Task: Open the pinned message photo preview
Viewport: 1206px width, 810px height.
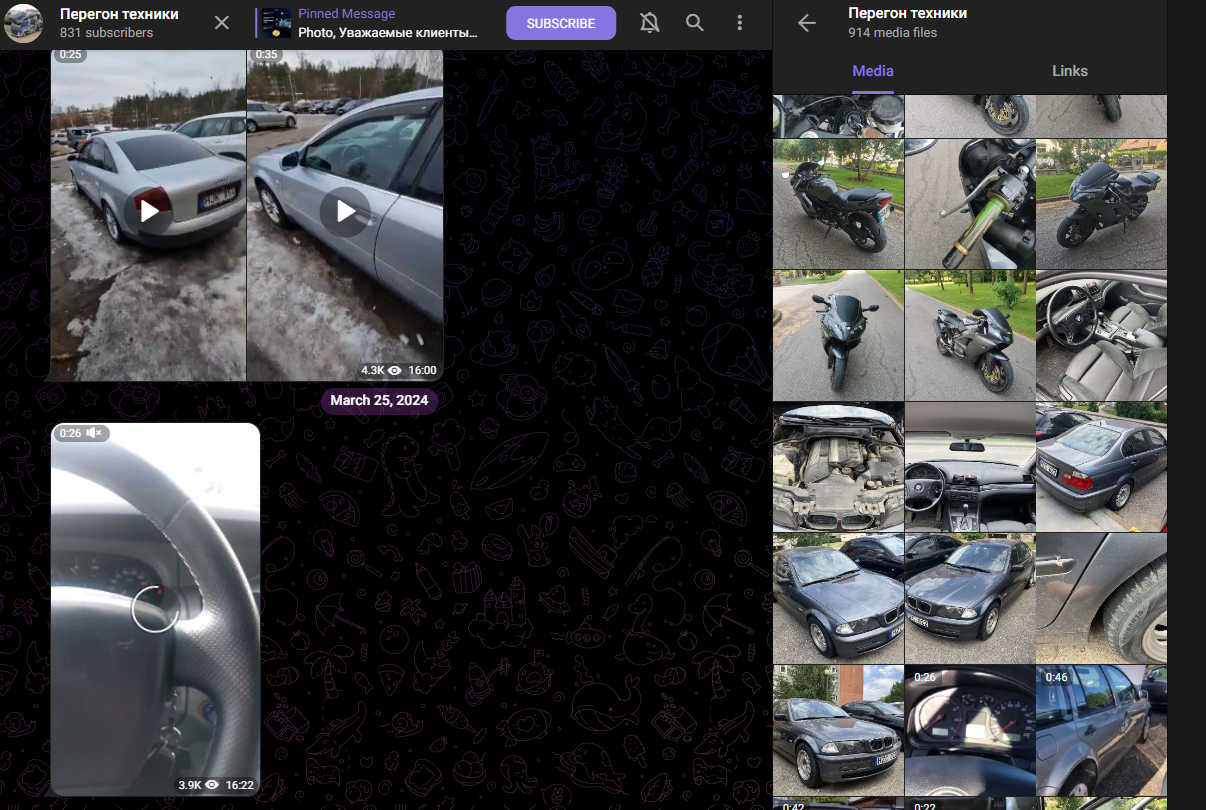Action: (276, 23)
